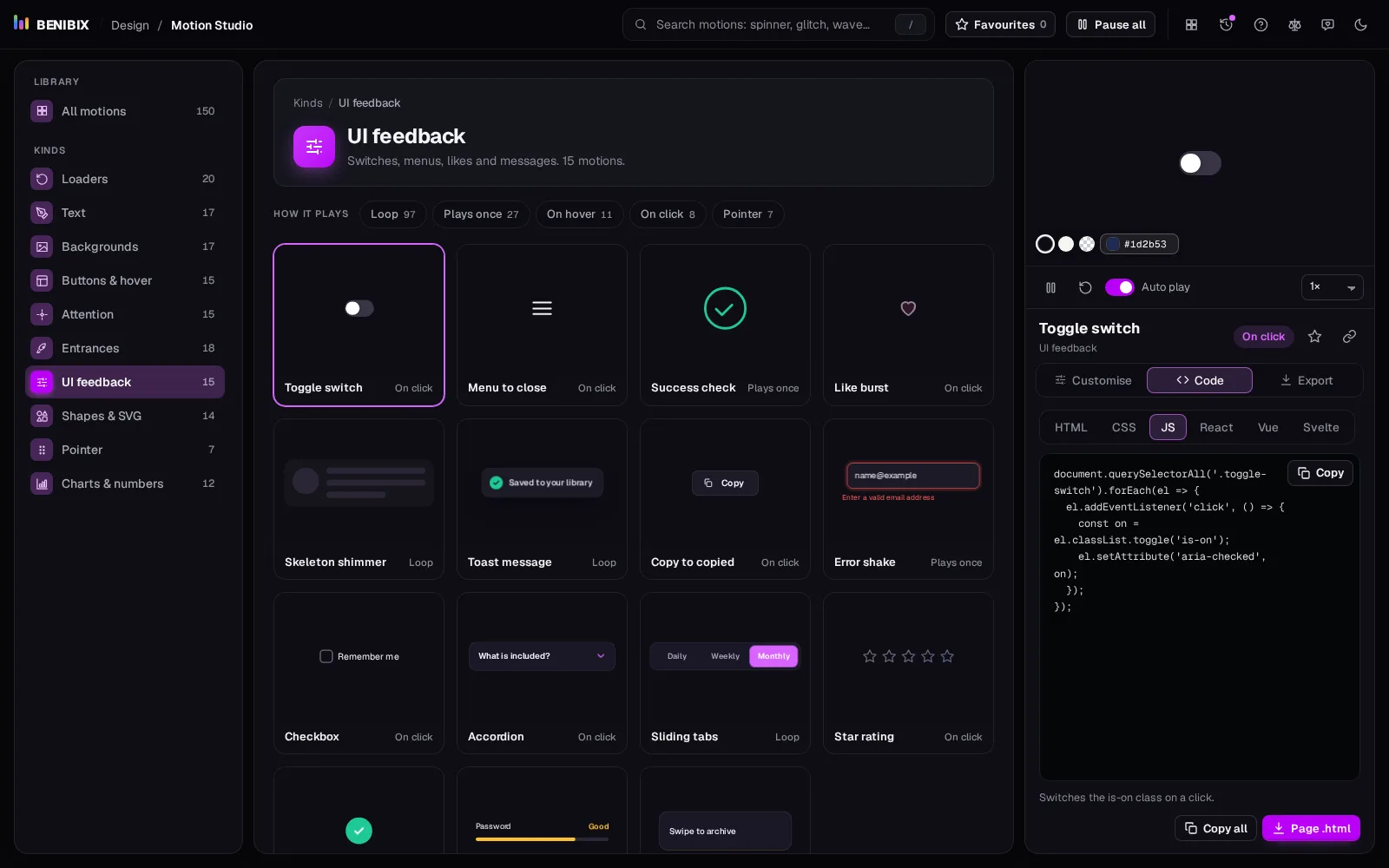This screenshot has height=868, width=1389.
Task: Click Copy all button
Action: 1215,828
